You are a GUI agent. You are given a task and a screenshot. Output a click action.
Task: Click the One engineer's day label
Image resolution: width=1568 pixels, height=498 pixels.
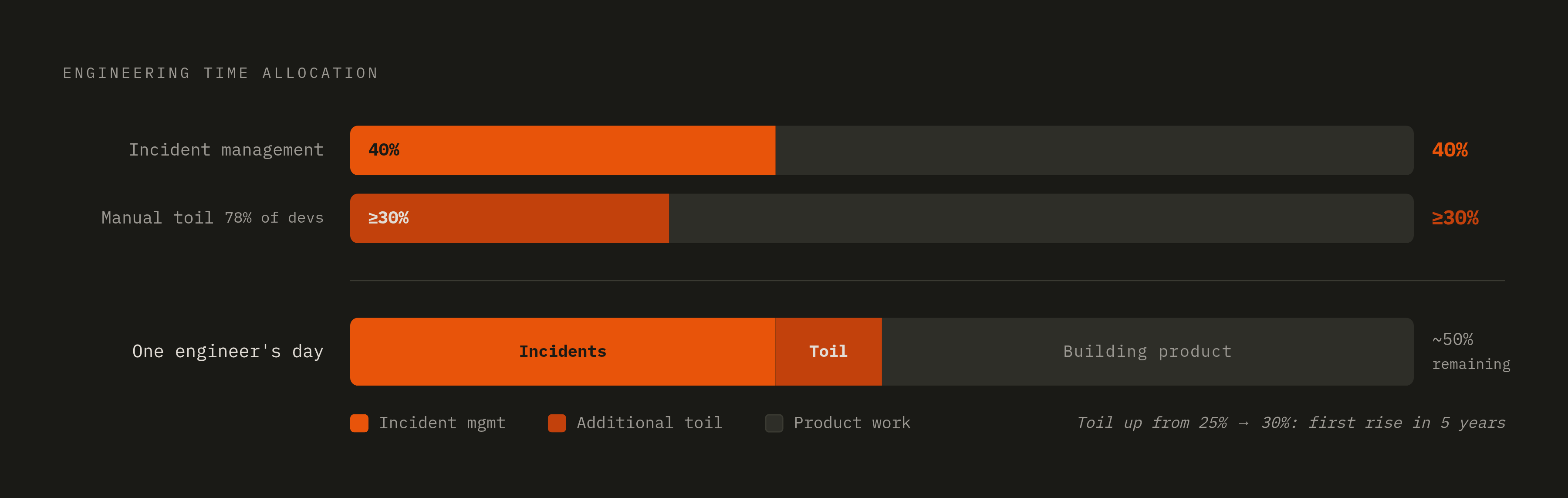(x=228, y=351)
